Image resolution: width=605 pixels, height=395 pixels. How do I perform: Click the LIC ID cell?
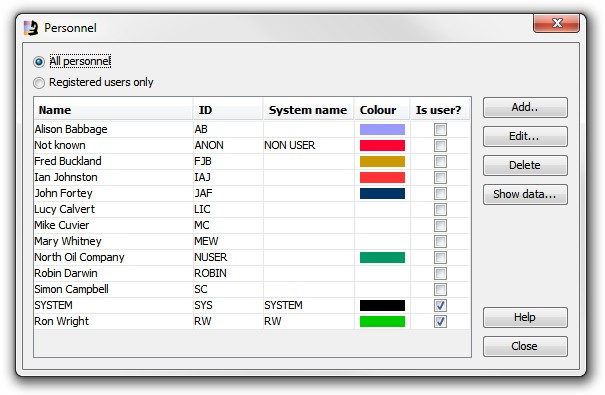[228, 209]
